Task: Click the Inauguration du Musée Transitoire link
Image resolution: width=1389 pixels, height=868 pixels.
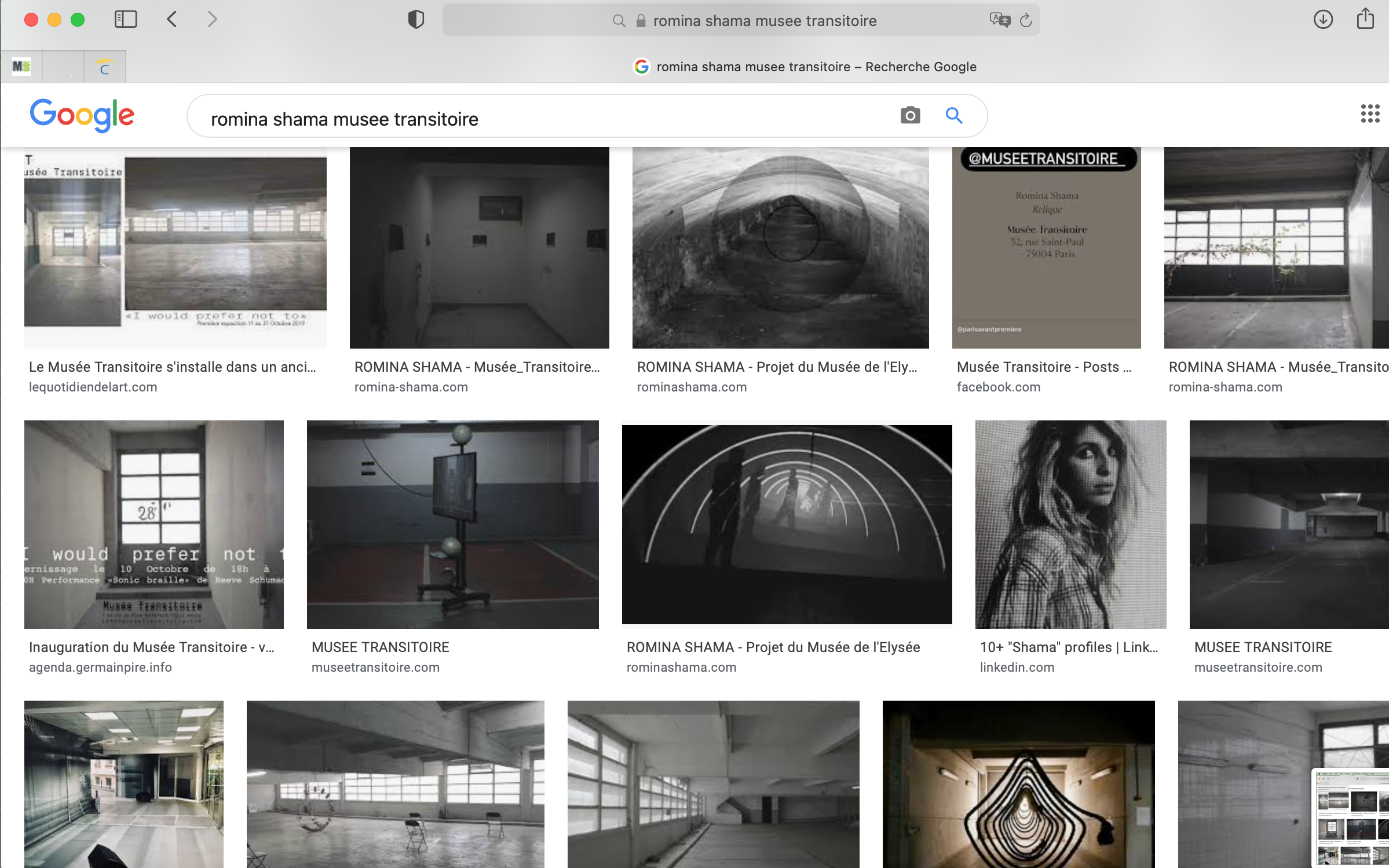Action: tap(152, 647)
